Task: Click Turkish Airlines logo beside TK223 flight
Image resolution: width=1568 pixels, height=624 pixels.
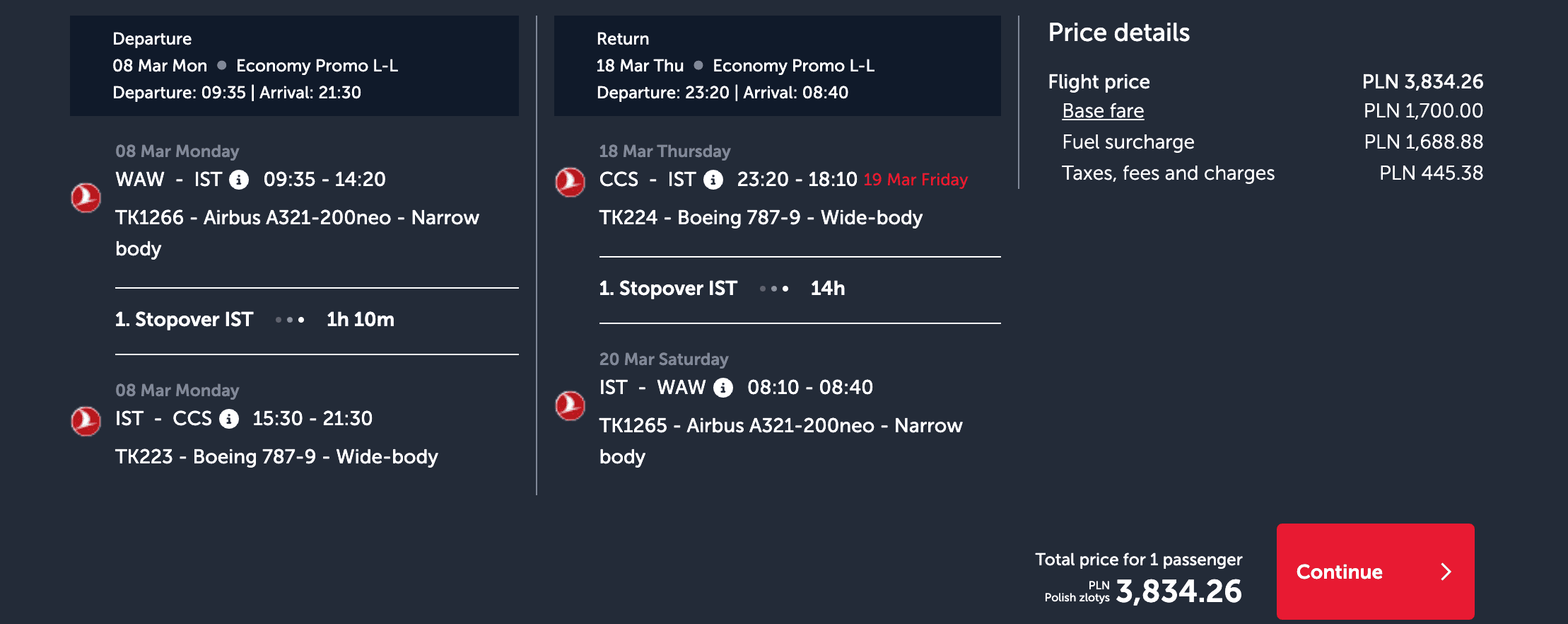Action: tap(86, 421)
